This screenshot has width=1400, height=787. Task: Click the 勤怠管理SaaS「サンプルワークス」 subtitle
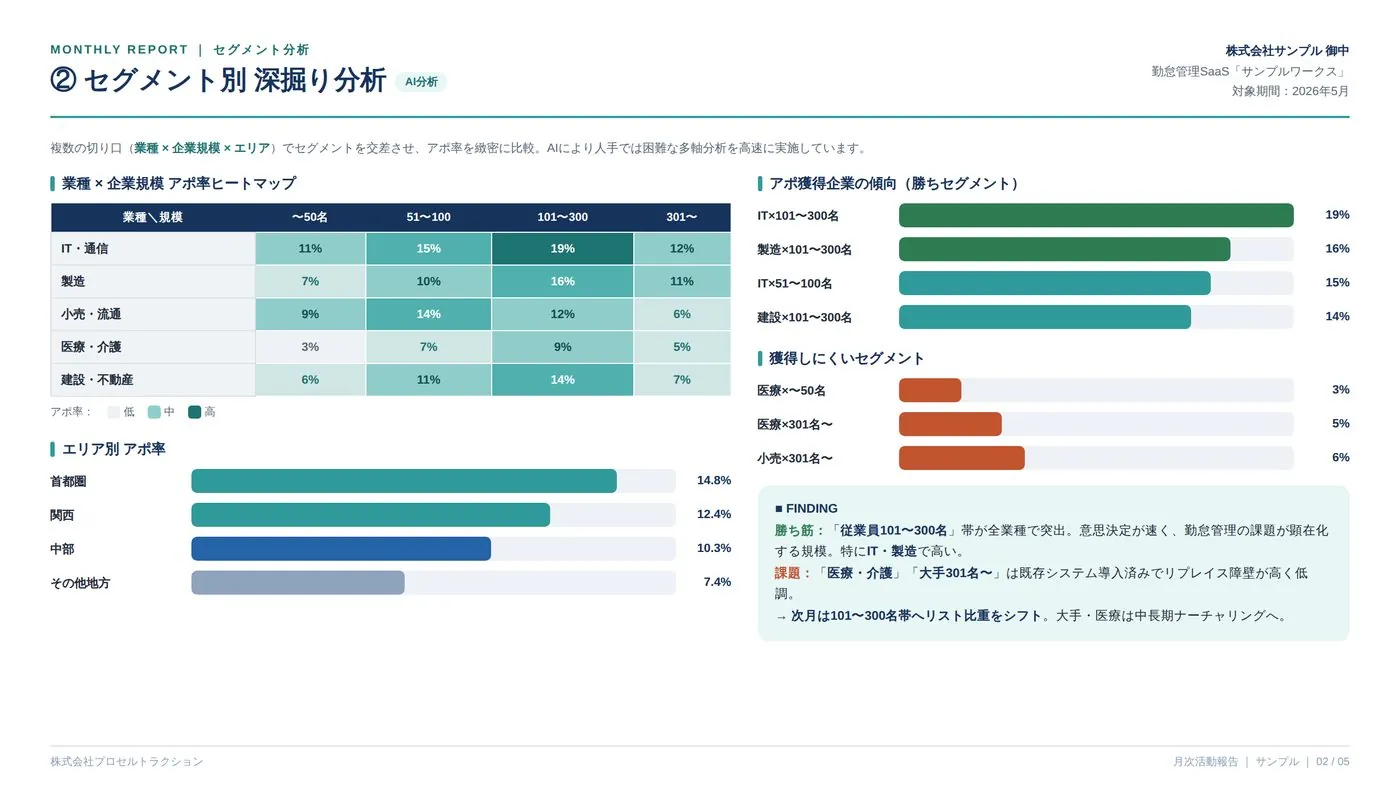tap(1250, 72)
